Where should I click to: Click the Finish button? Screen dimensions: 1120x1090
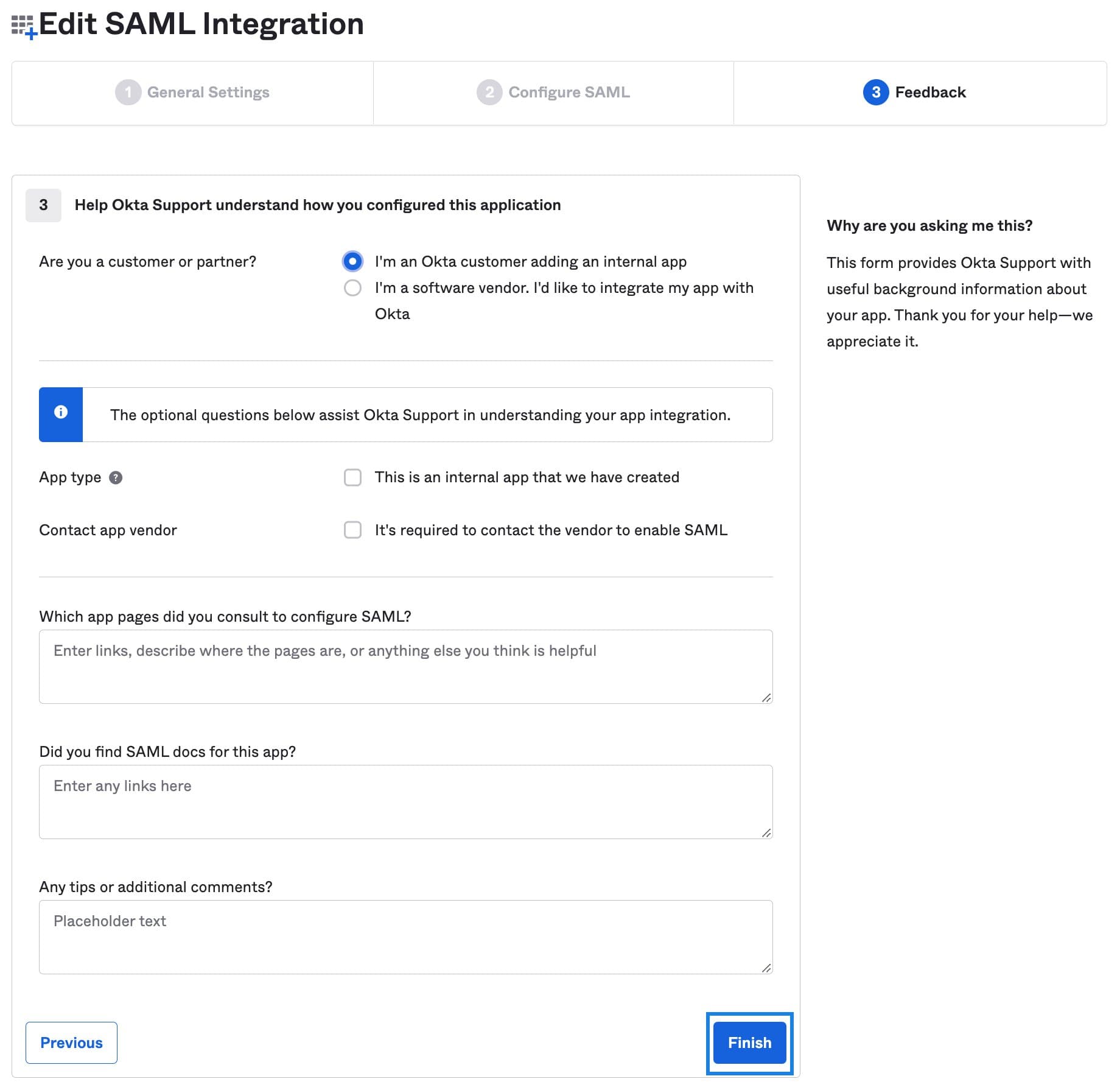pyautogui.click(x=749, y=1043)
